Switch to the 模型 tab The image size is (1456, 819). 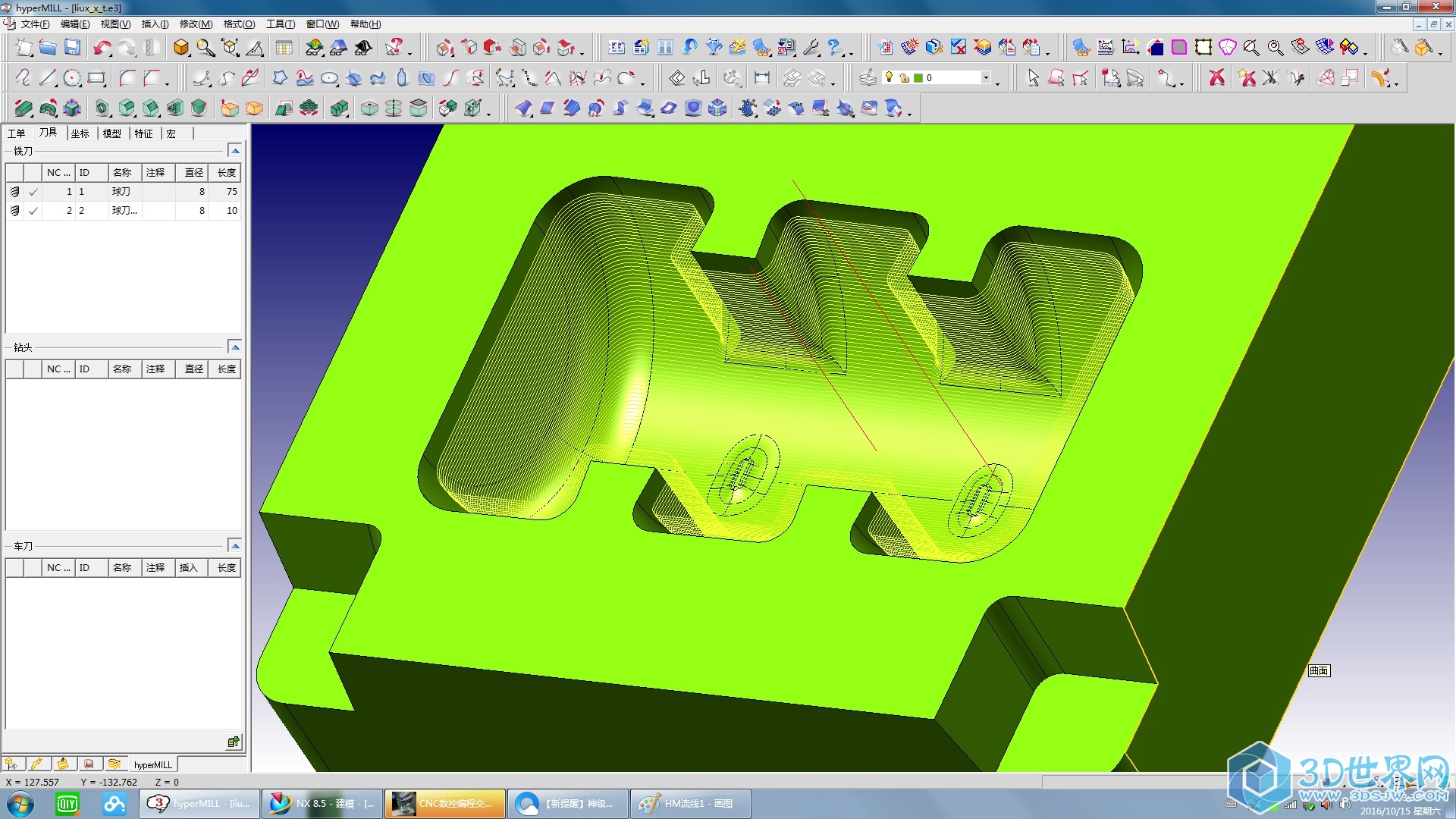112,133
